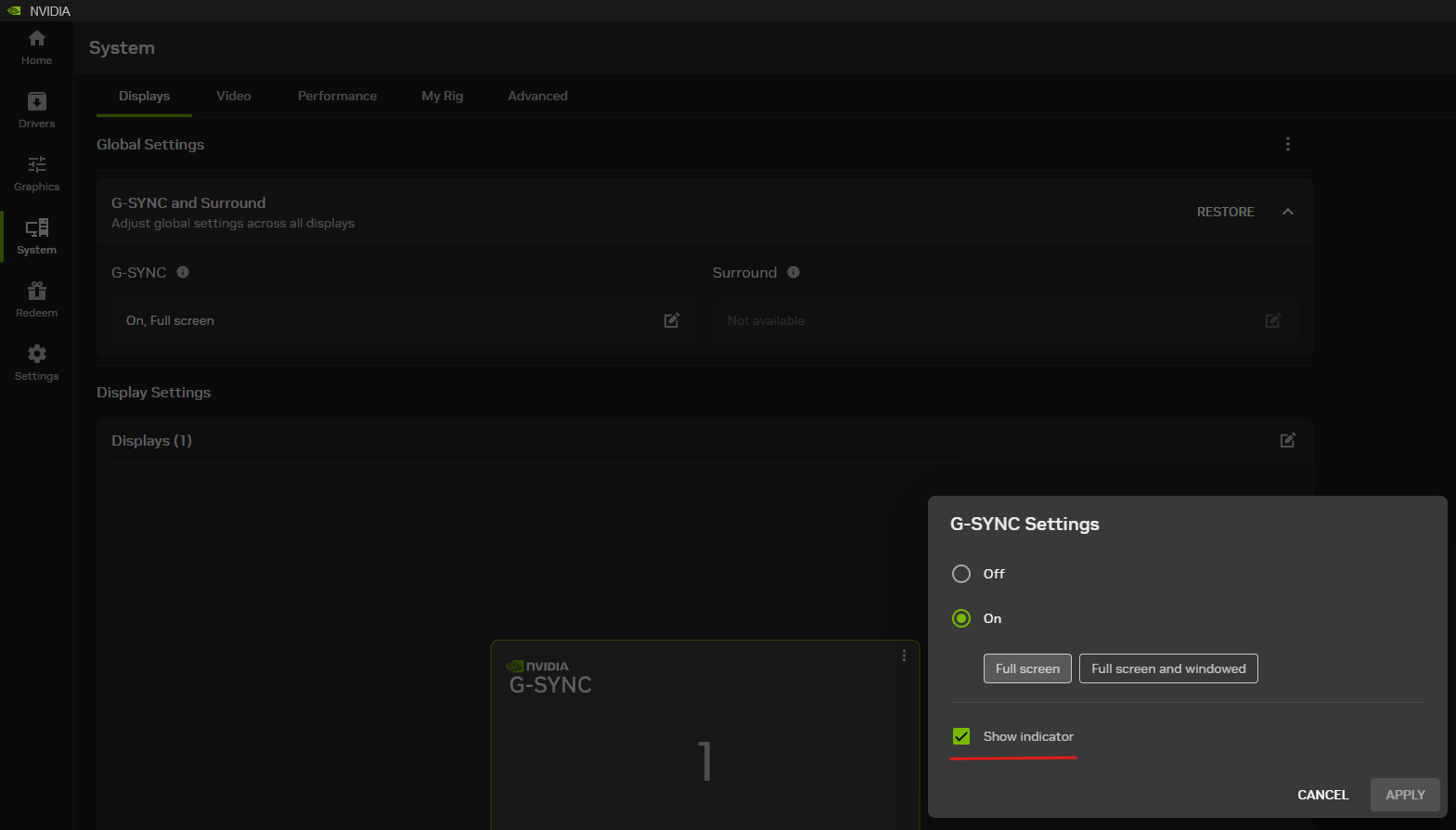1456x830 pixels.
Task: Switch to the Displays tab
Action: (144, 96)
